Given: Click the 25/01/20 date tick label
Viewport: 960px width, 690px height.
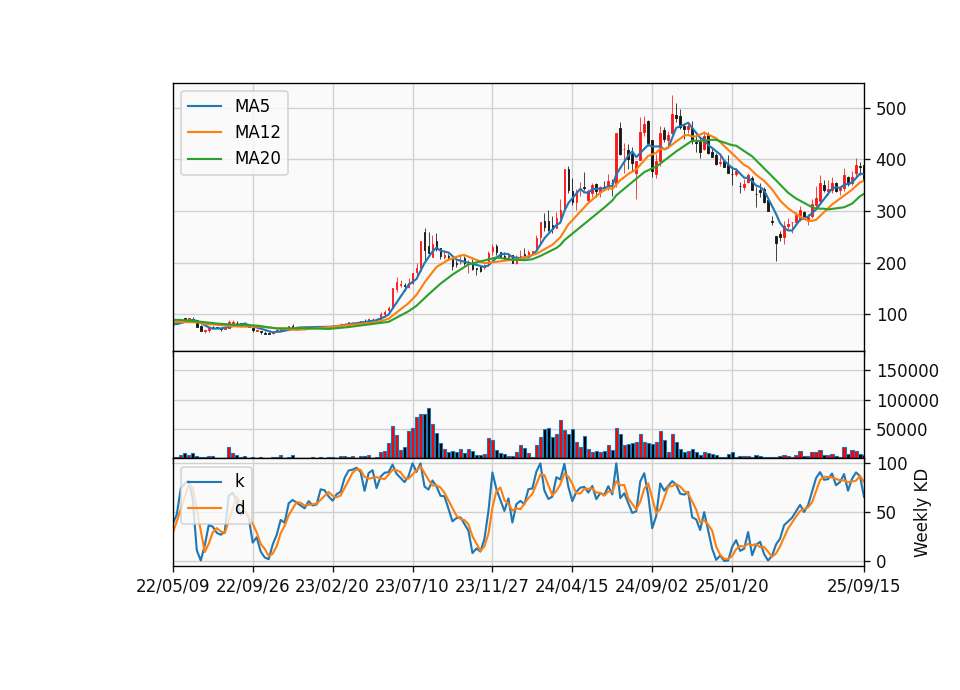Looking at the screenshot, I should (x=732, y=586).
